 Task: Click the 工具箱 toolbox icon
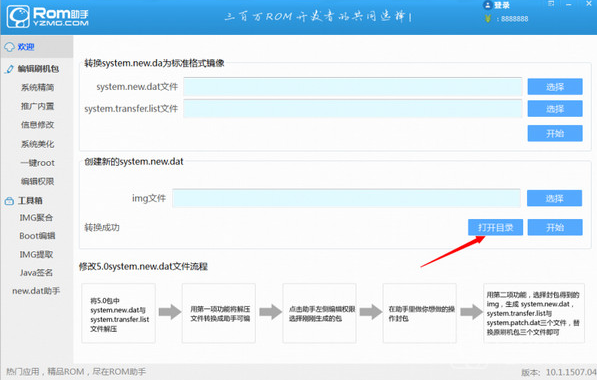(9, 201)
